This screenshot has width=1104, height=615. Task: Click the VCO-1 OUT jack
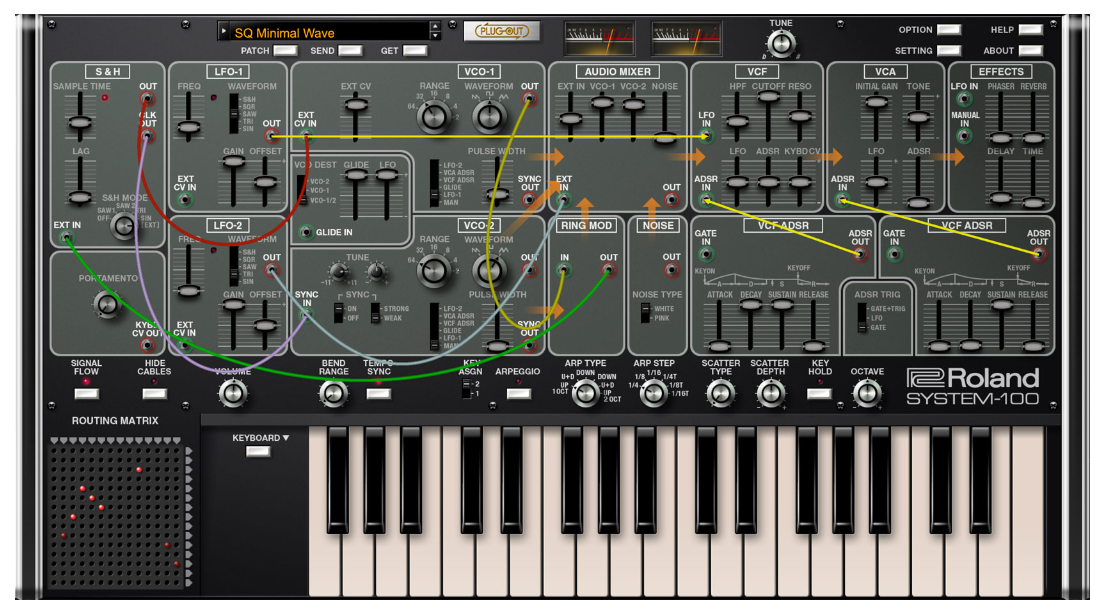coord(529,99)
